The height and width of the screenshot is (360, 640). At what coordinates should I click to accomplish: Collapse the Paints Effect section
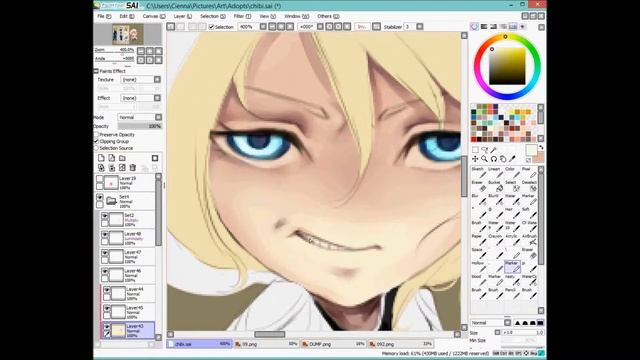point(96,71)
